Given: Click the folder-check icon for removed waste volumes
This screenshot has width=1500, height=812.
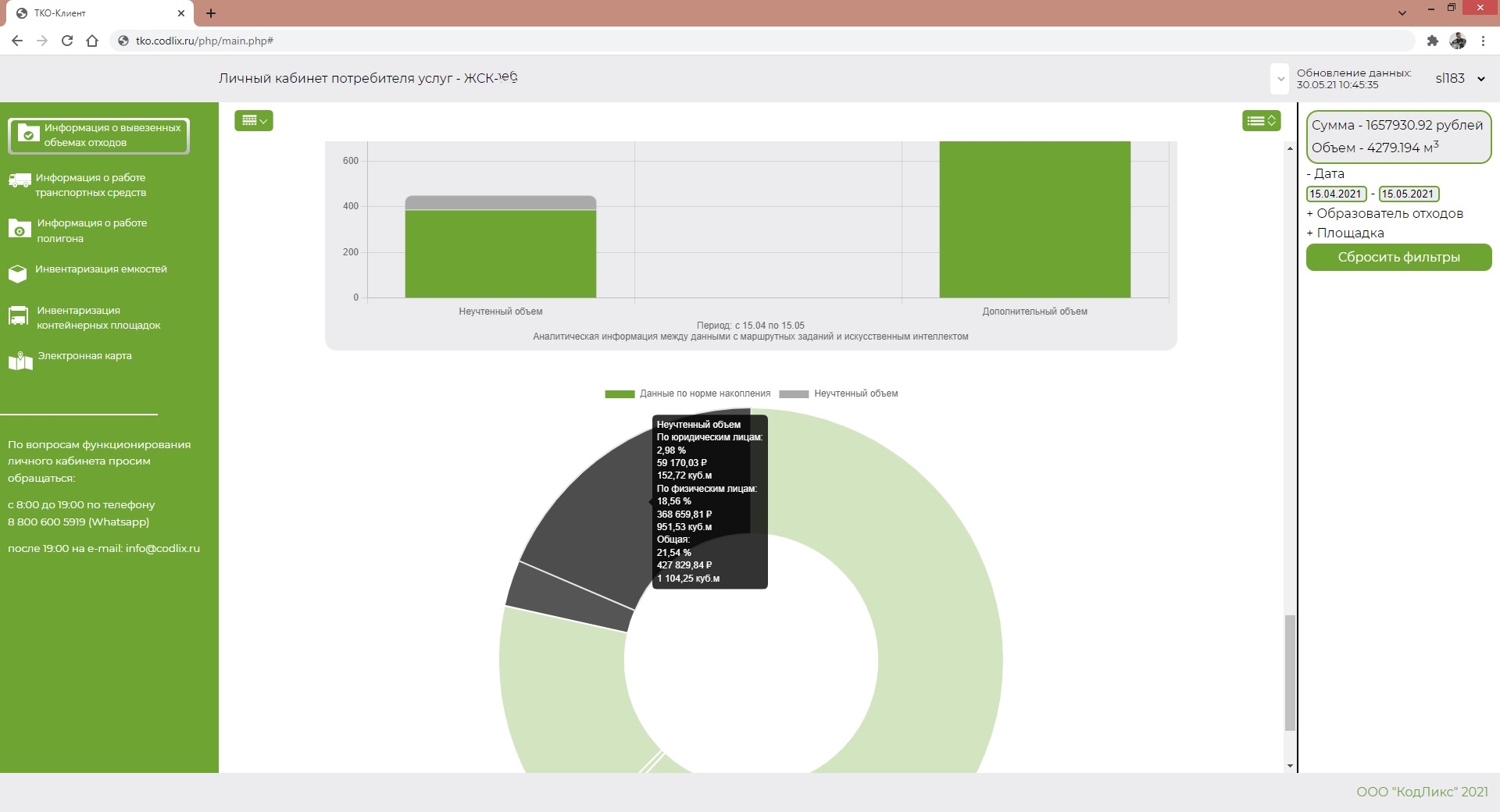Looking at the screenshot, I should 28,134.
